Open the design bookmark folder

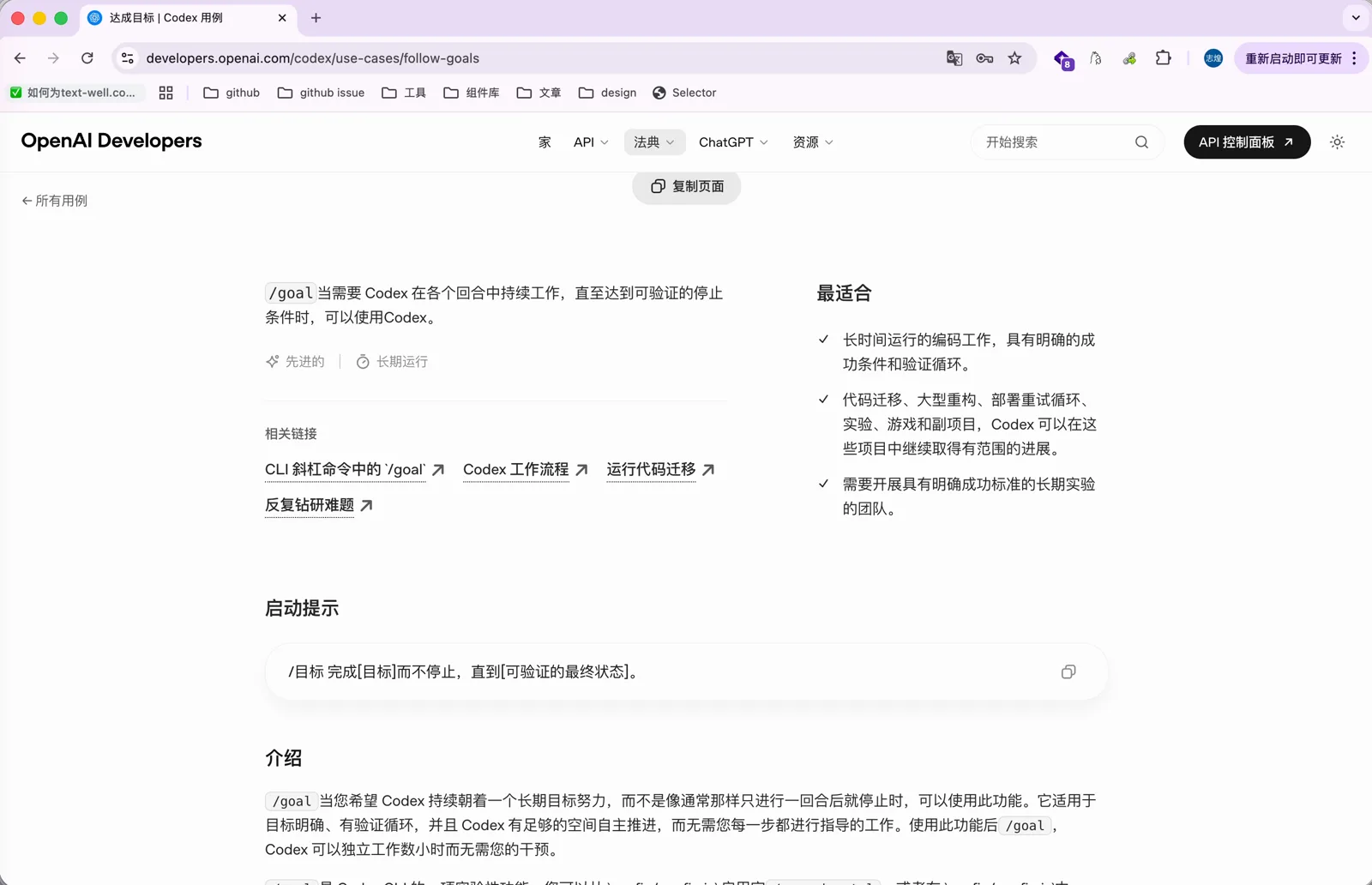608,93
